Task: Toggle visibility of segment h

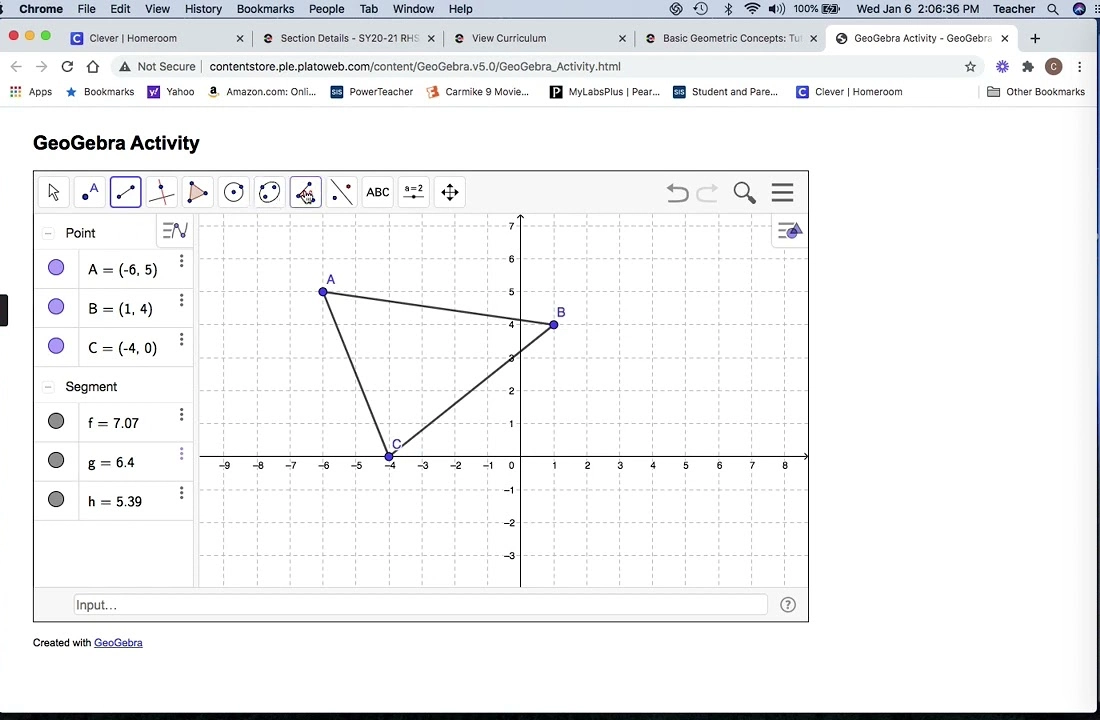Action: [x=56, y=500]
